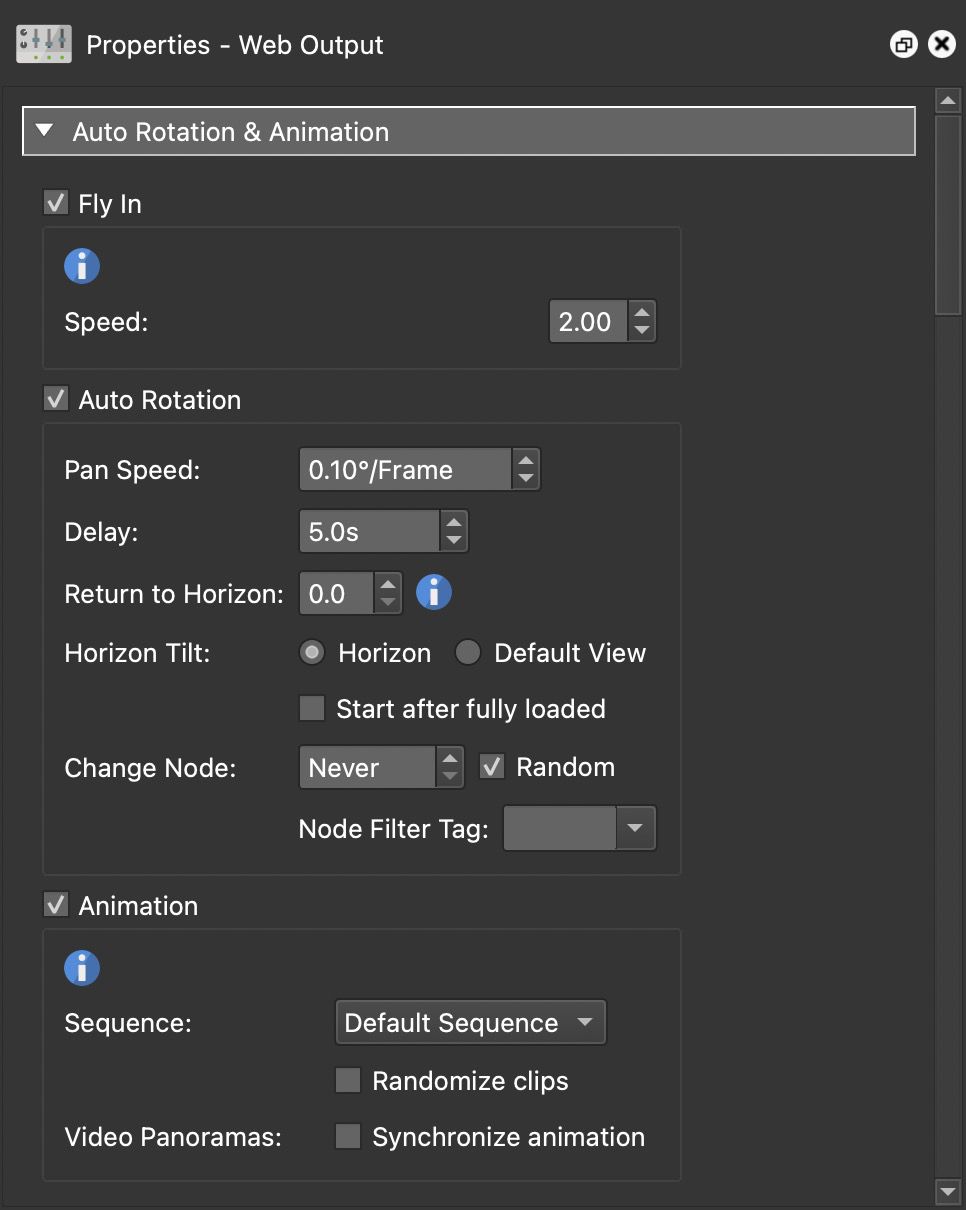Select the Default View radio button

coord(467,652)
